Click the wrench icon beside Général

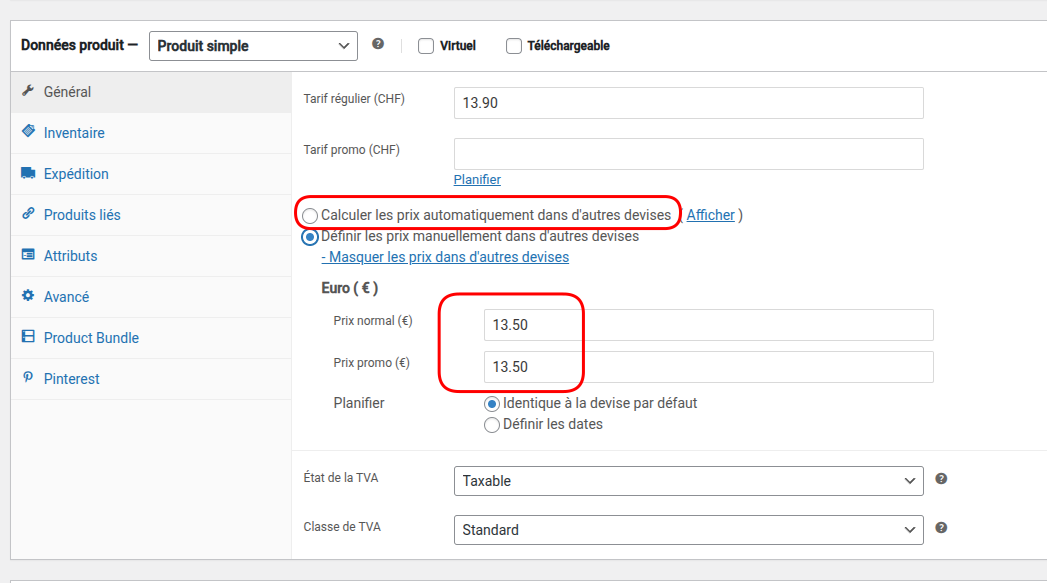click(x=28, y=91)
